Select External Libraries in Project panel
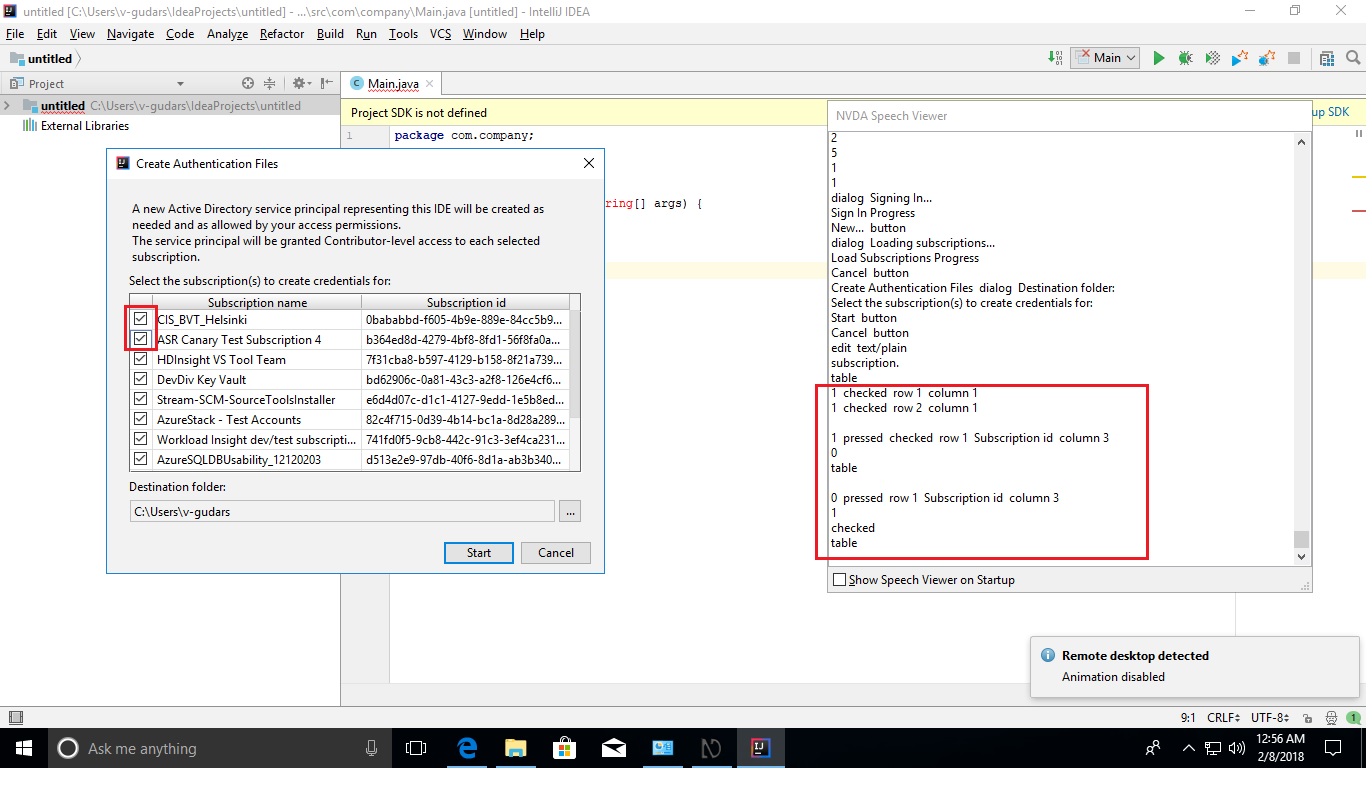1372x804 pixels. 82,125
